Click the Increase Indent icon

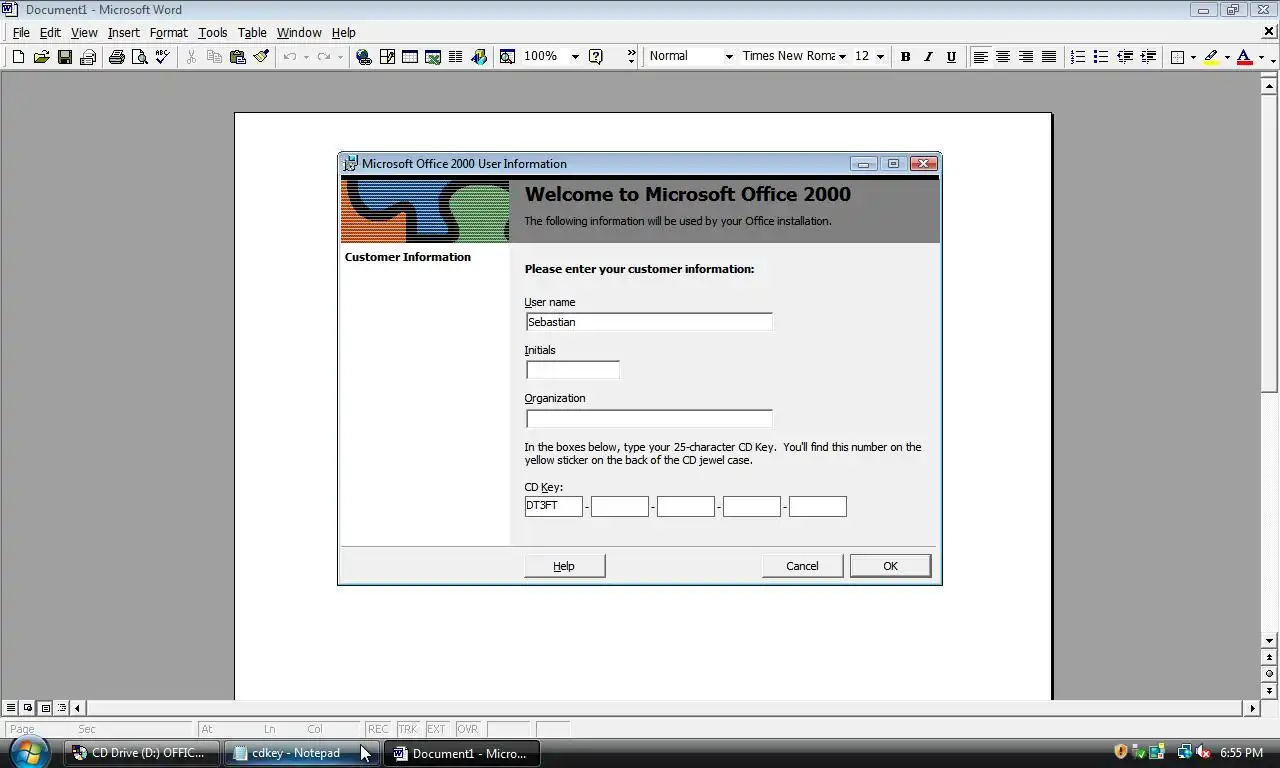point(1148,57)
